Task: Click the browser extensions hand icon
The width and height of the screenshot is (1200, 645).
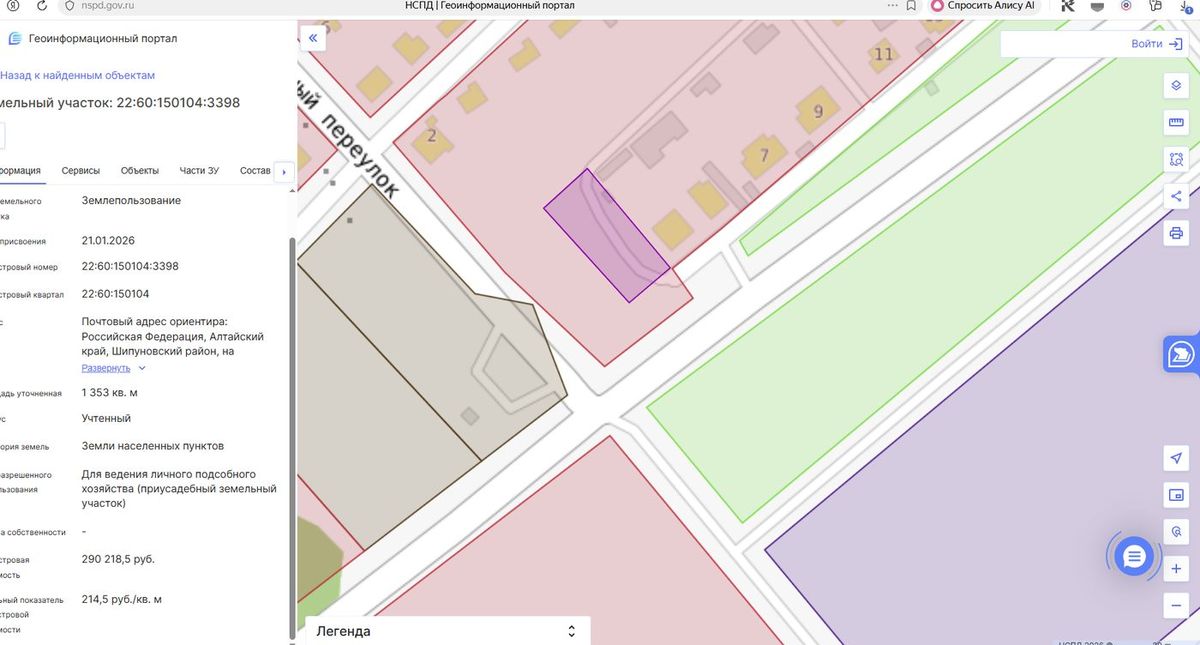Action: click(x=1154, y=6)
